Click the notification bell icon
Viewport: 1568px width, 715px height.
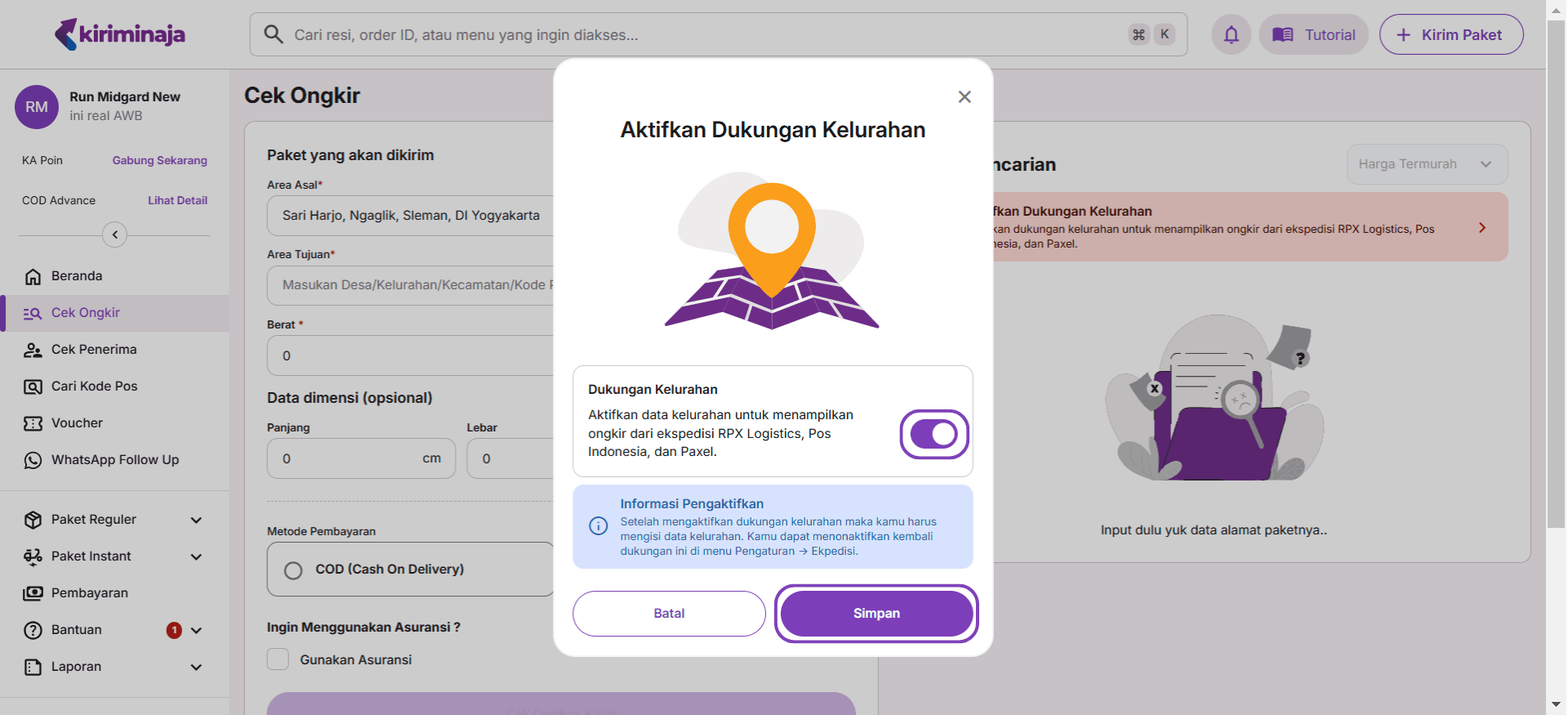1231,34
